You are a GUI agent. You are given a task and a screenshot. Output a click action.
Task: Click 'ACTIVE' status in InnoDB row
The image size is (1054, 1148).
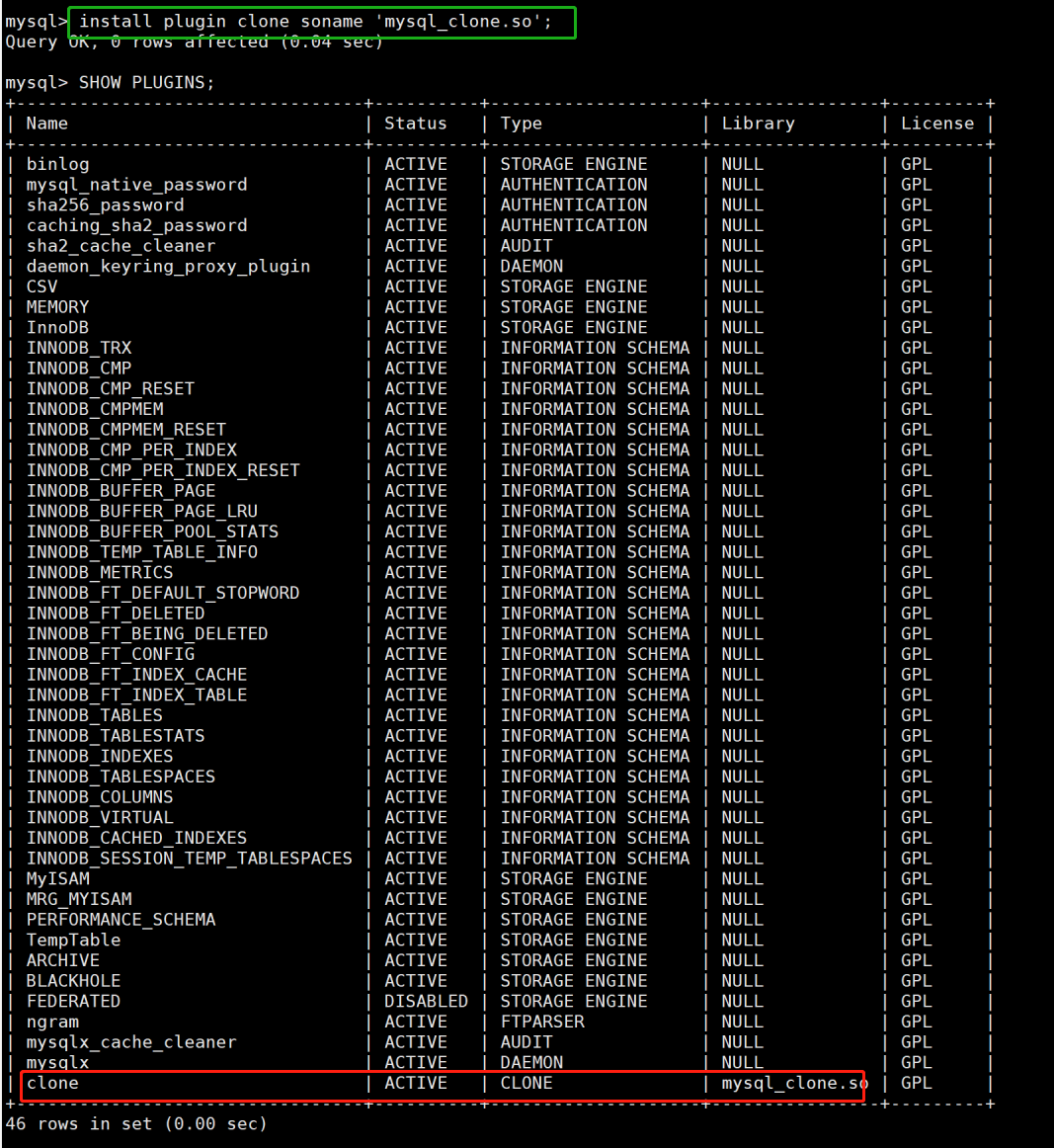tap(416, 327)
